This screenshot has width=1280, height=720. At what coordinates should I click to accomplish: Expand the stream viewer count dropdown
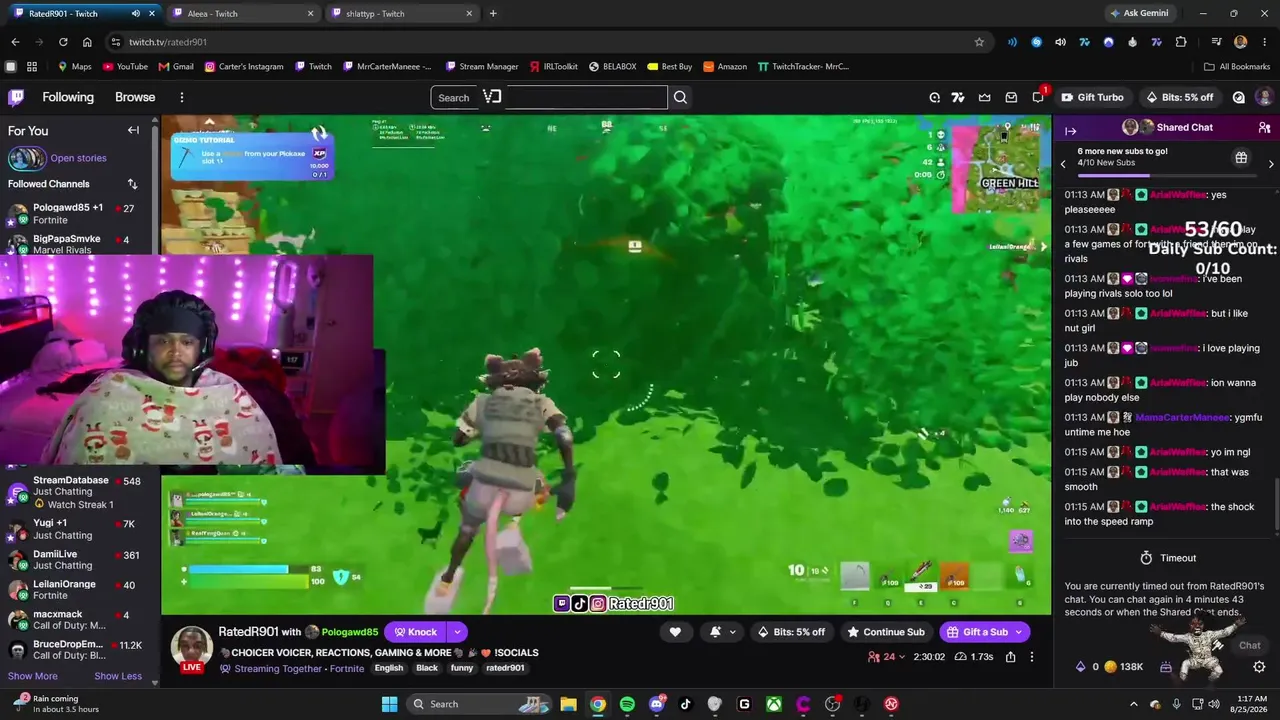[888, 657]
